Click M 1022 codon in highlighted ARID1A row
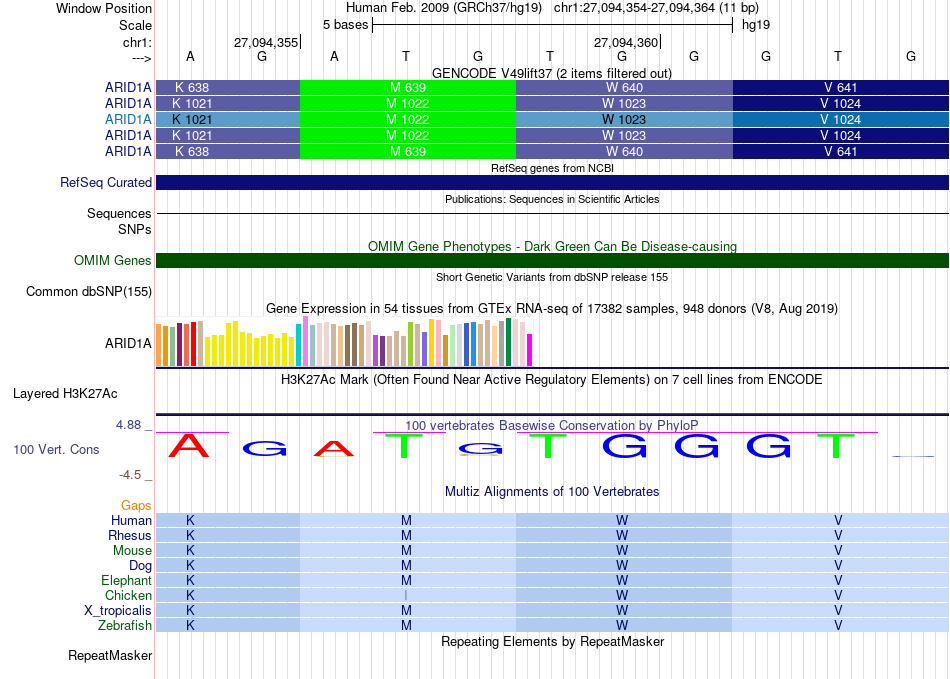 pos(408,119)
